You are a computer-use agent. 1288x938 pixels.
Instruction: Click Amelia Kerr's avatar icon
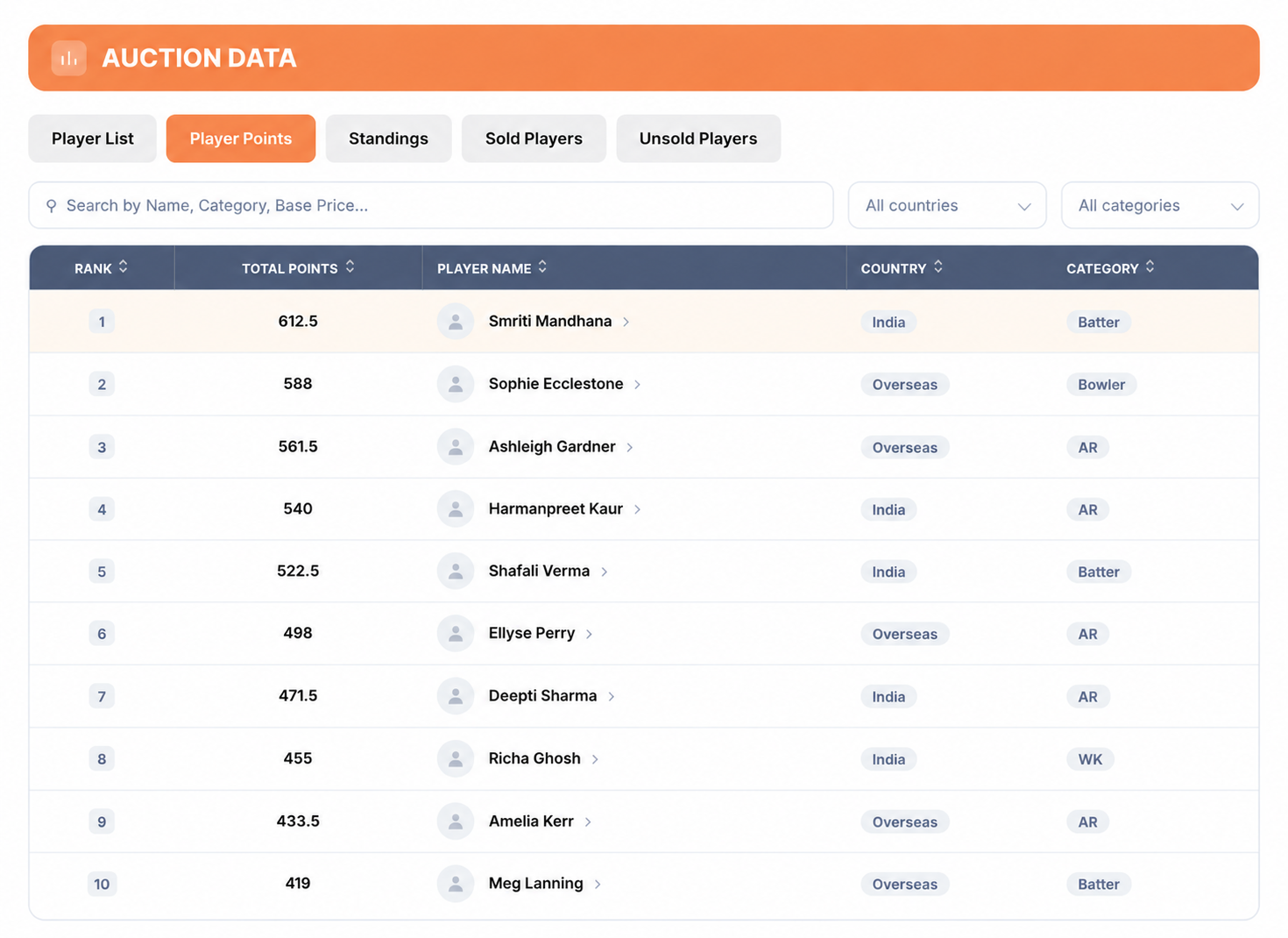[456, 821]
